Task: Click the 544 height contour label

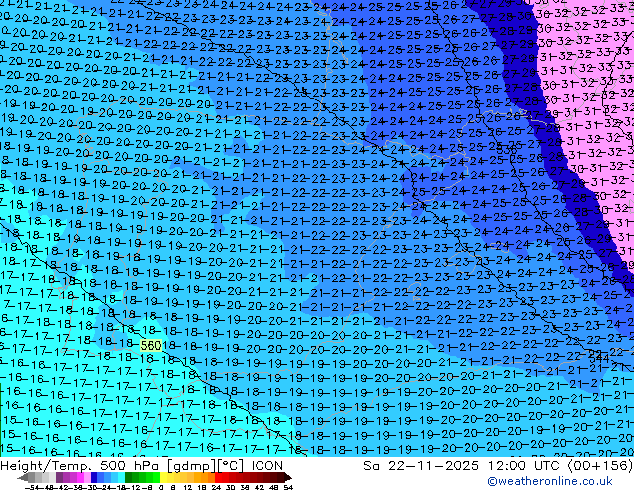Action: (x=599, y=358)
